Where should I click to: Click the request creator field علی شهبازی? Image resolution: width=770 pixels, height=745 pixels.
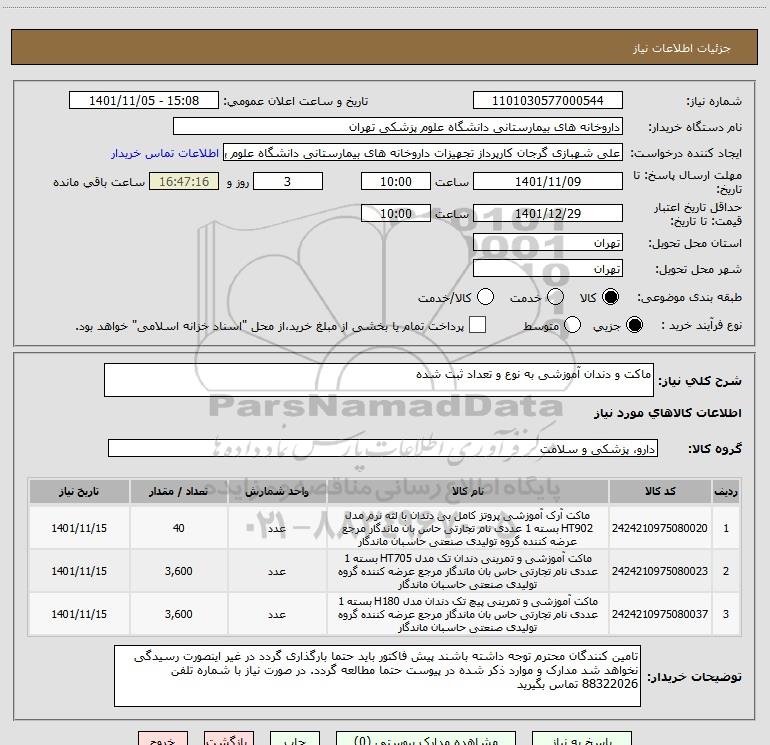(x=423, y=153)
